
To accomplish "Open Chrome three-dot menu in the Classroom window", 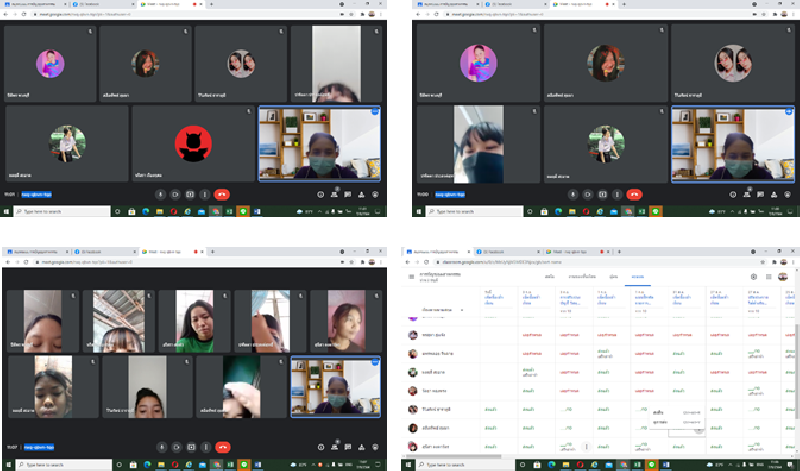I will (x=792, y=260).
